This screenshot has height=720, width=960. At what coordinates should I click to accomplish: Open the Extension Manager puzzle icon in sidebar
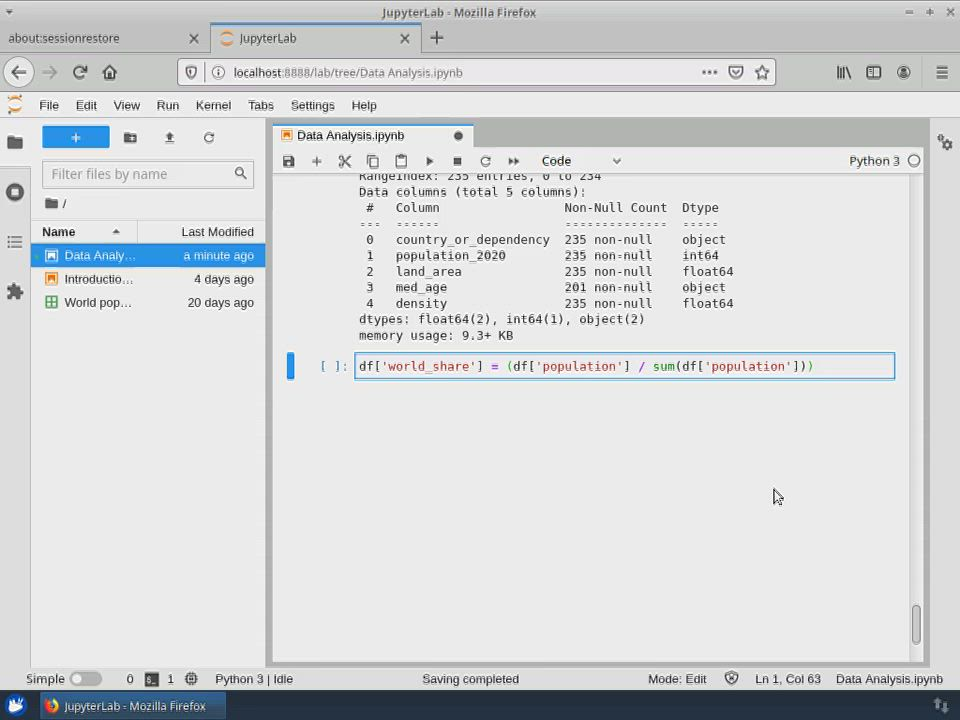coord(15,291)
